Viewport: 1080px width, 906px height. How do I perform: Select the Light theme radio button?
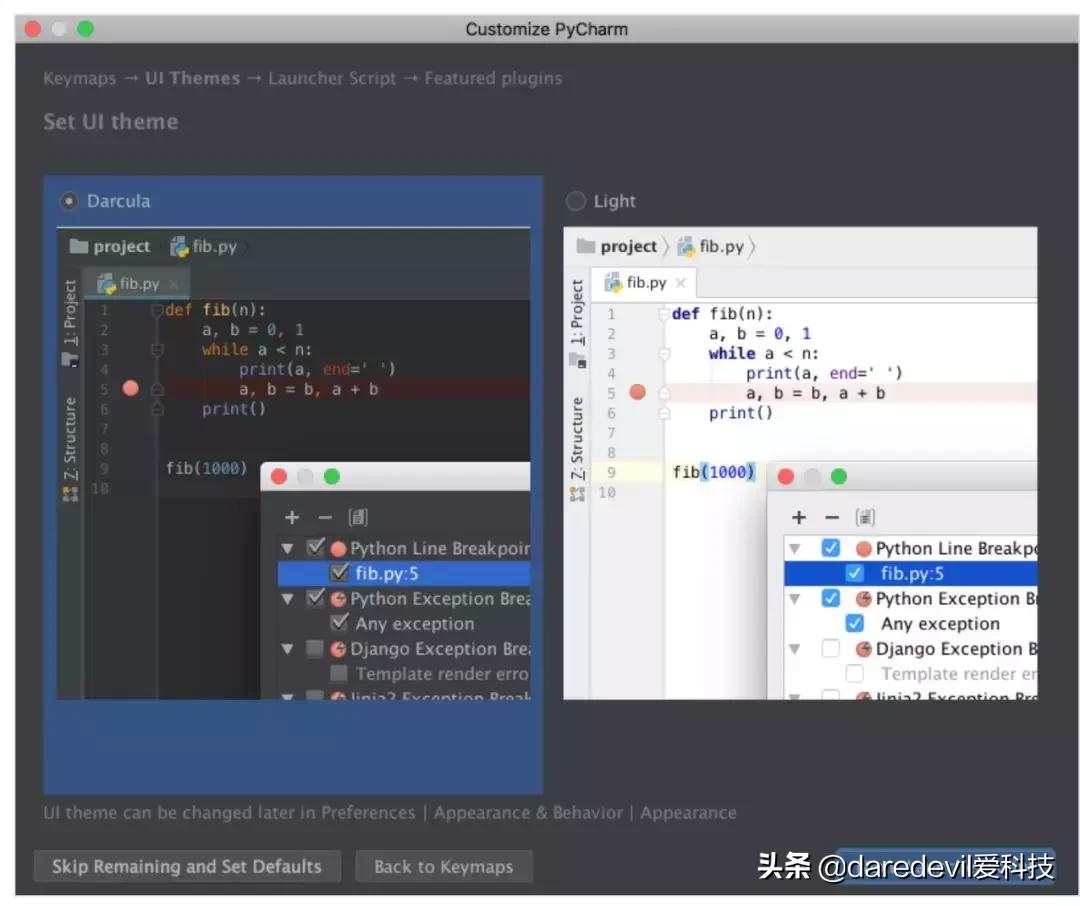(x=575, y=200)
